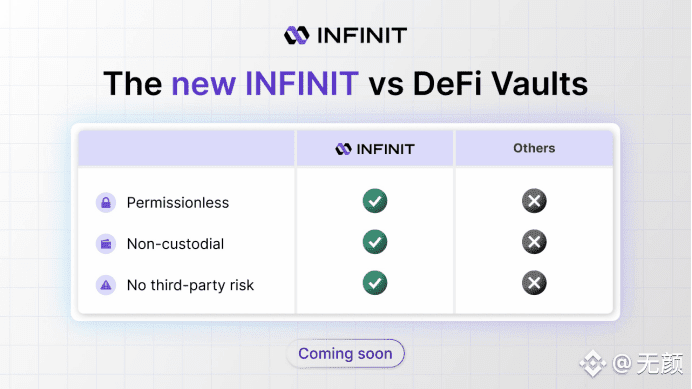
Task: Click the purple 'new INFINIT' headline text
Action: 265,83
